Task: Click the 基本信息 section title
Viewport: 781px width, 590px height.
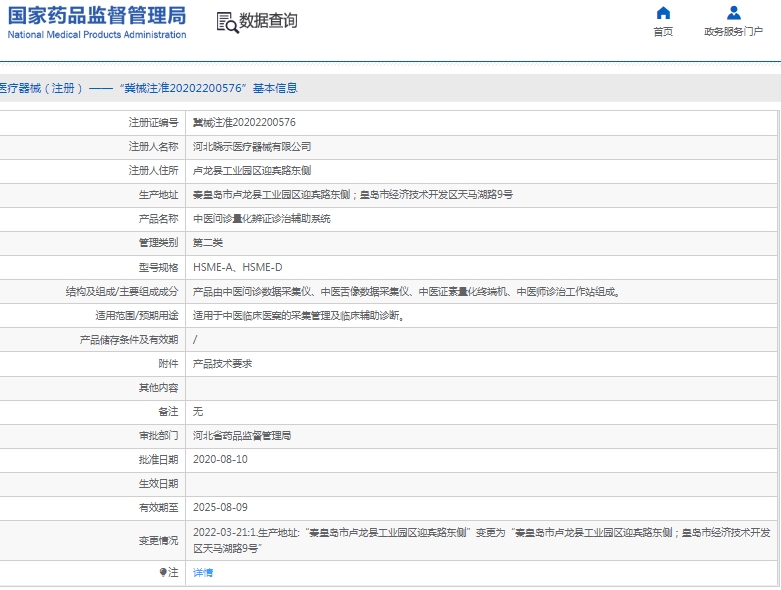Action: point(275,88)
